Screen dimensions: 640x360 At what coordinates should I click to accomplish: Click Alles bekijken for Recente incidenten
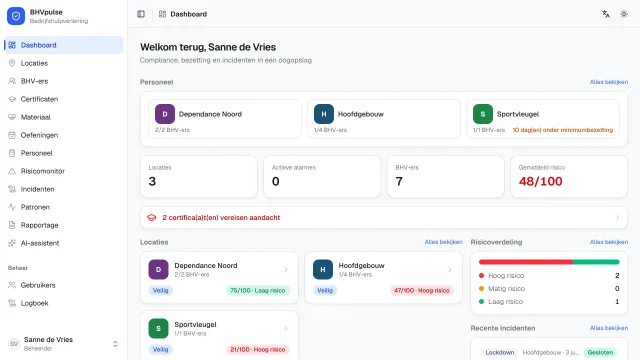609,328
